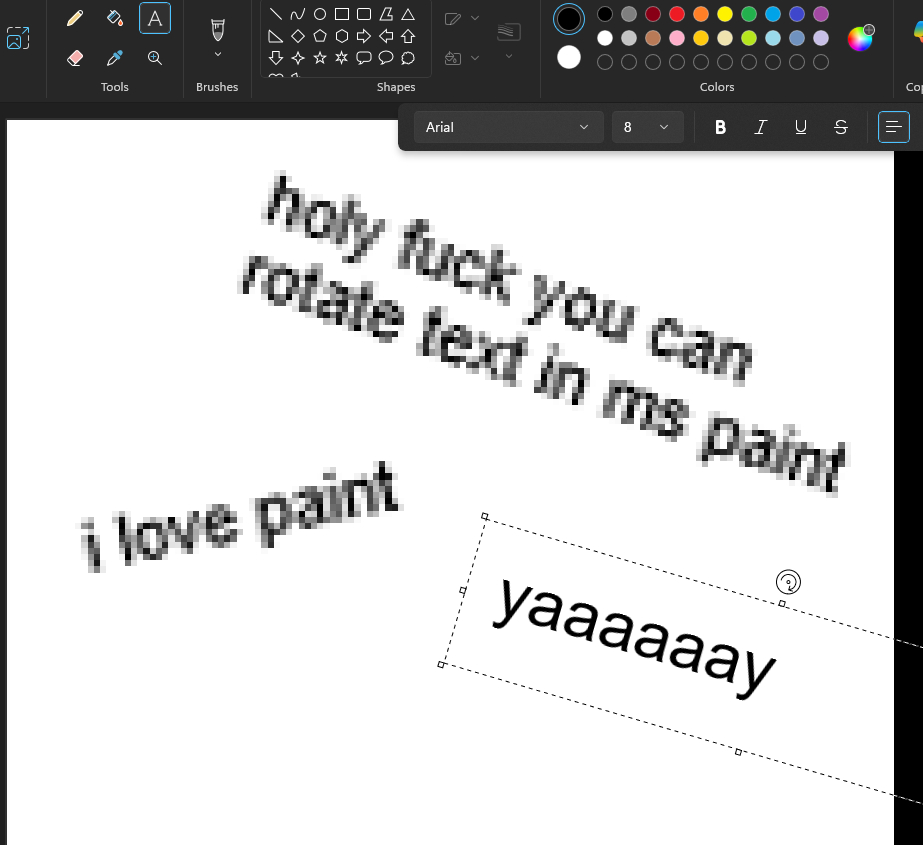Activate the Magnifier zoom tool
The height and width of the screenshot is (845, 923).
coord(155,58)
